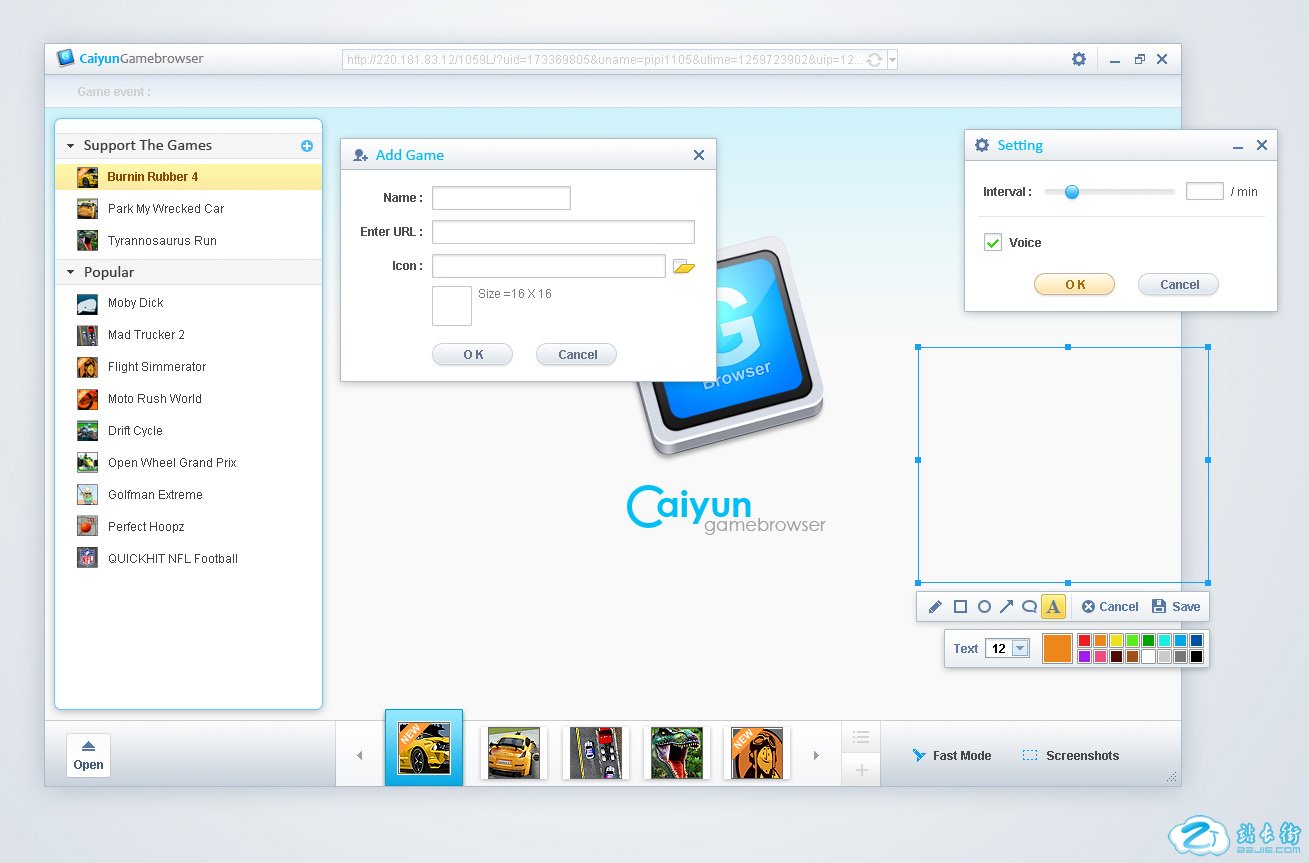Select the pencil drawing tool
The height and width of the screenshot is (863, 1309).
point(935,607)
